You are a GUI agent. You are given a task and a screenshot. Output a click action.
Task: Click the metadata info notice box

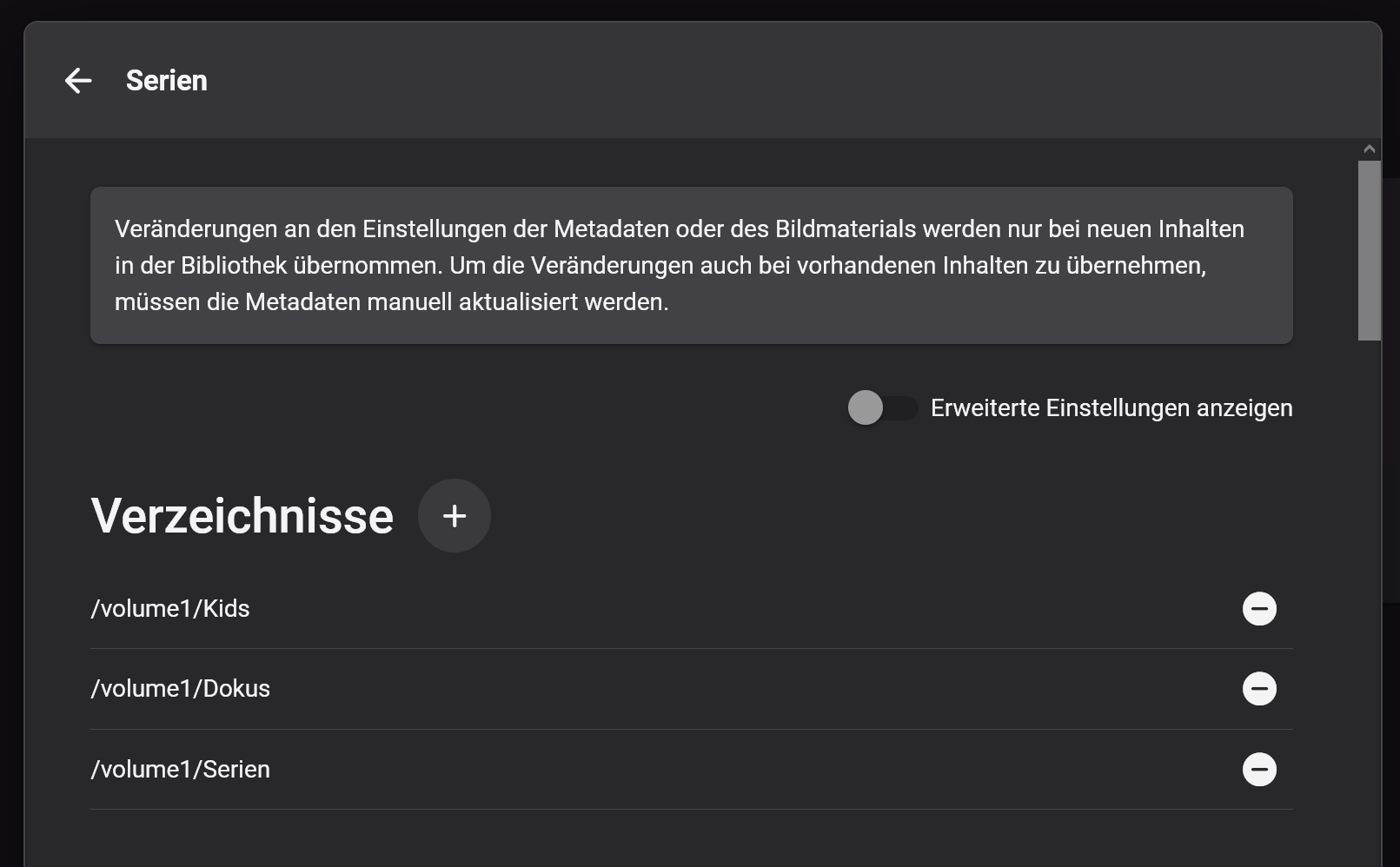[x=692, y=266]
